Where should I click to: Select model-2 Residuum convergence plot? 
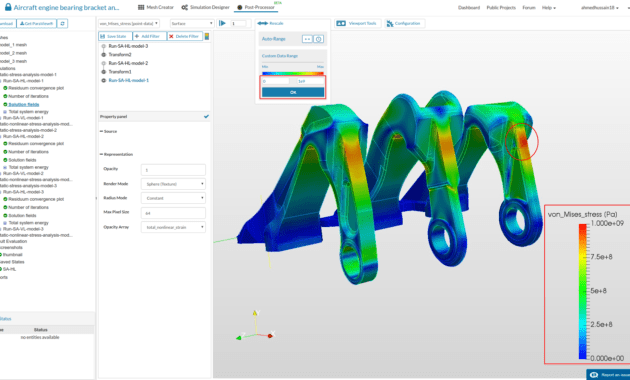tap(36, 143)
